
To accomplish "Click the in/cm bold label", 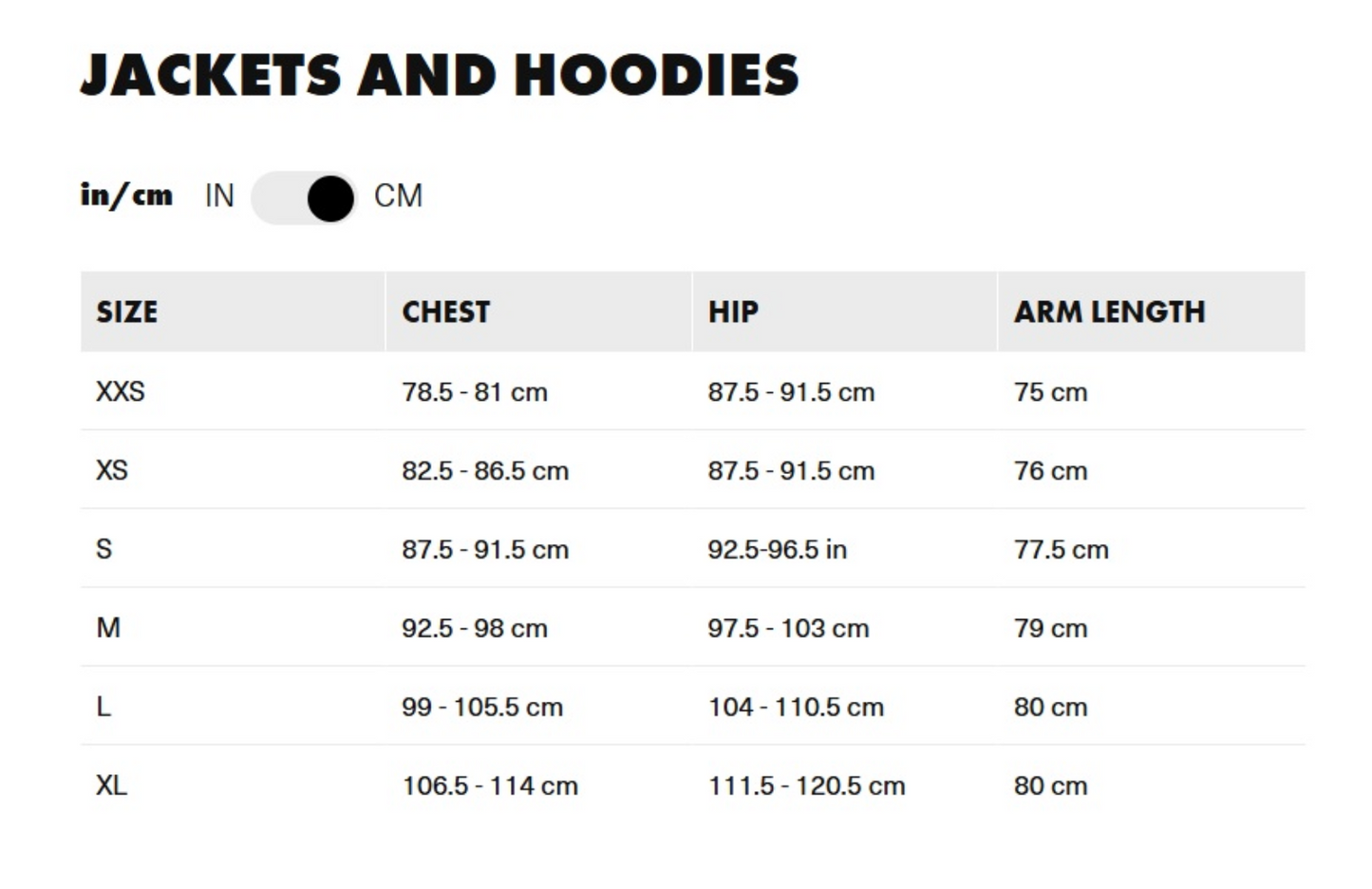I will point(126,196).
